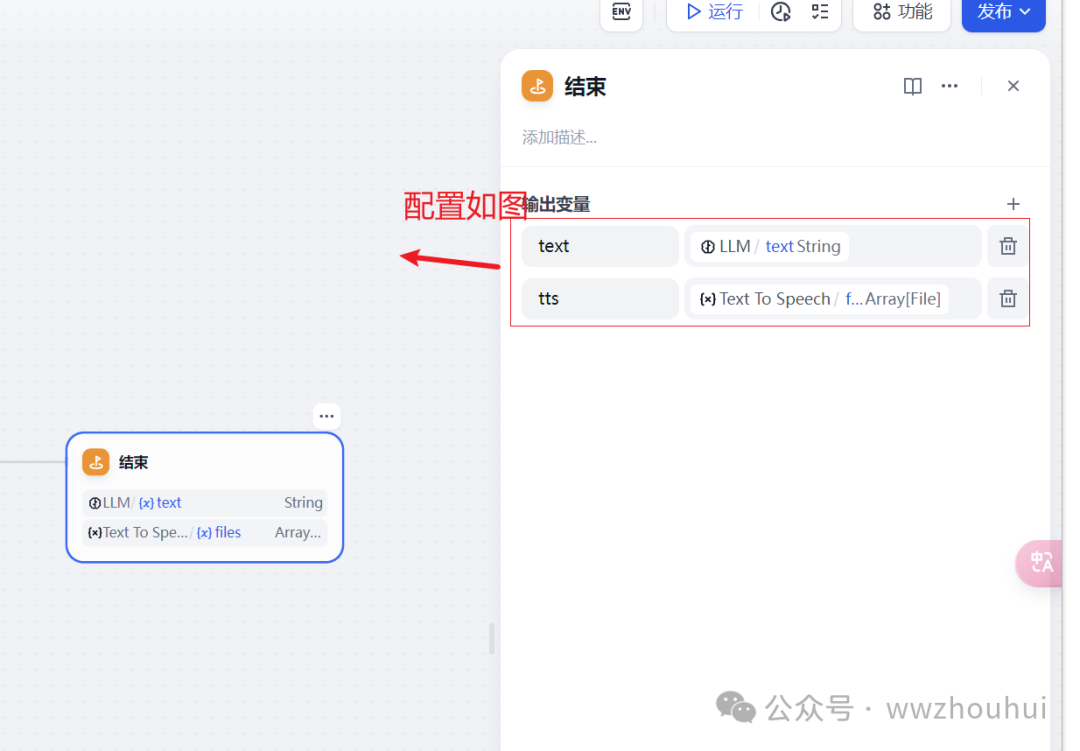Select the 结束 node on the canvas
Screen dimensions: 1080x751
tap(204, 463)
